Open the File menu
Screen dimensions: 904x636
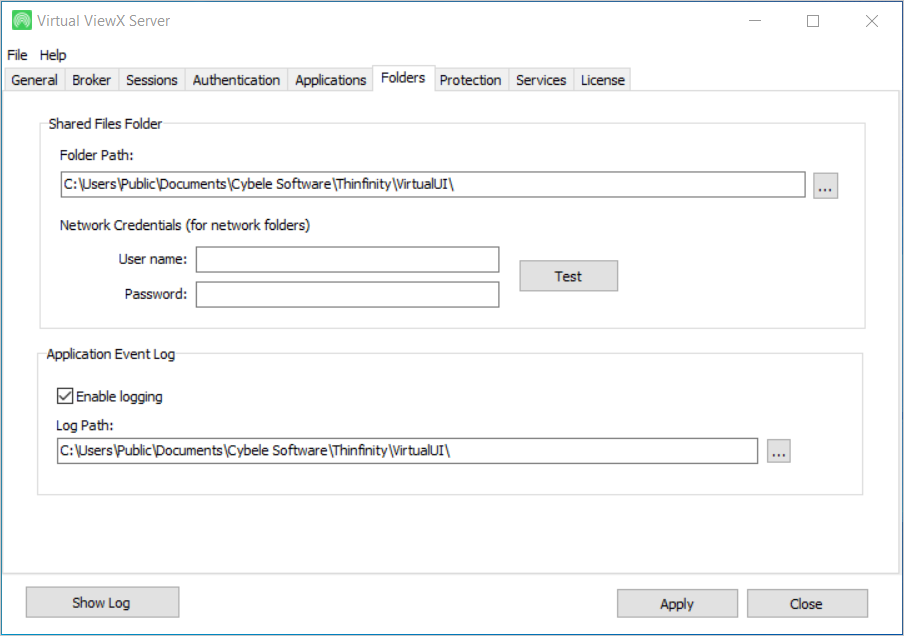(x=17, y=55)
